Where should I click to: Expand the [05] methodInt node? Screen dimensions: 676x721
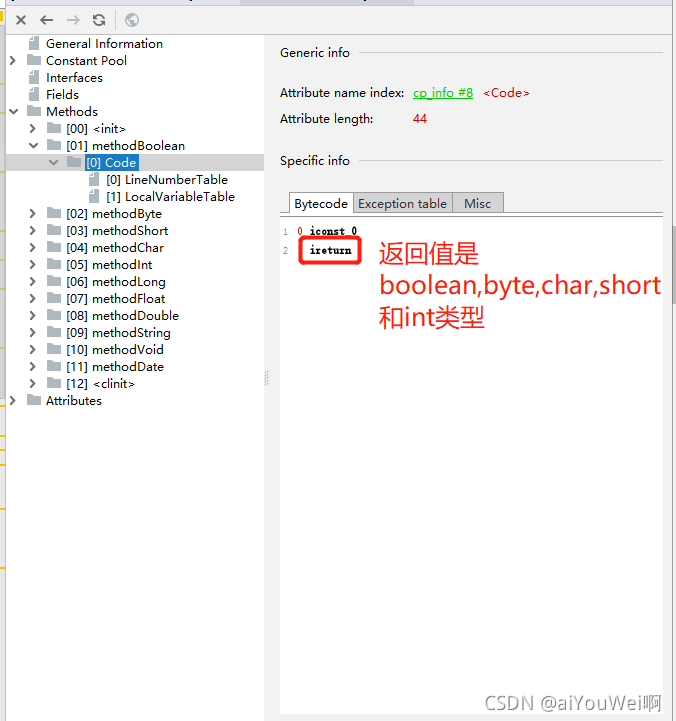pos(33,265)
